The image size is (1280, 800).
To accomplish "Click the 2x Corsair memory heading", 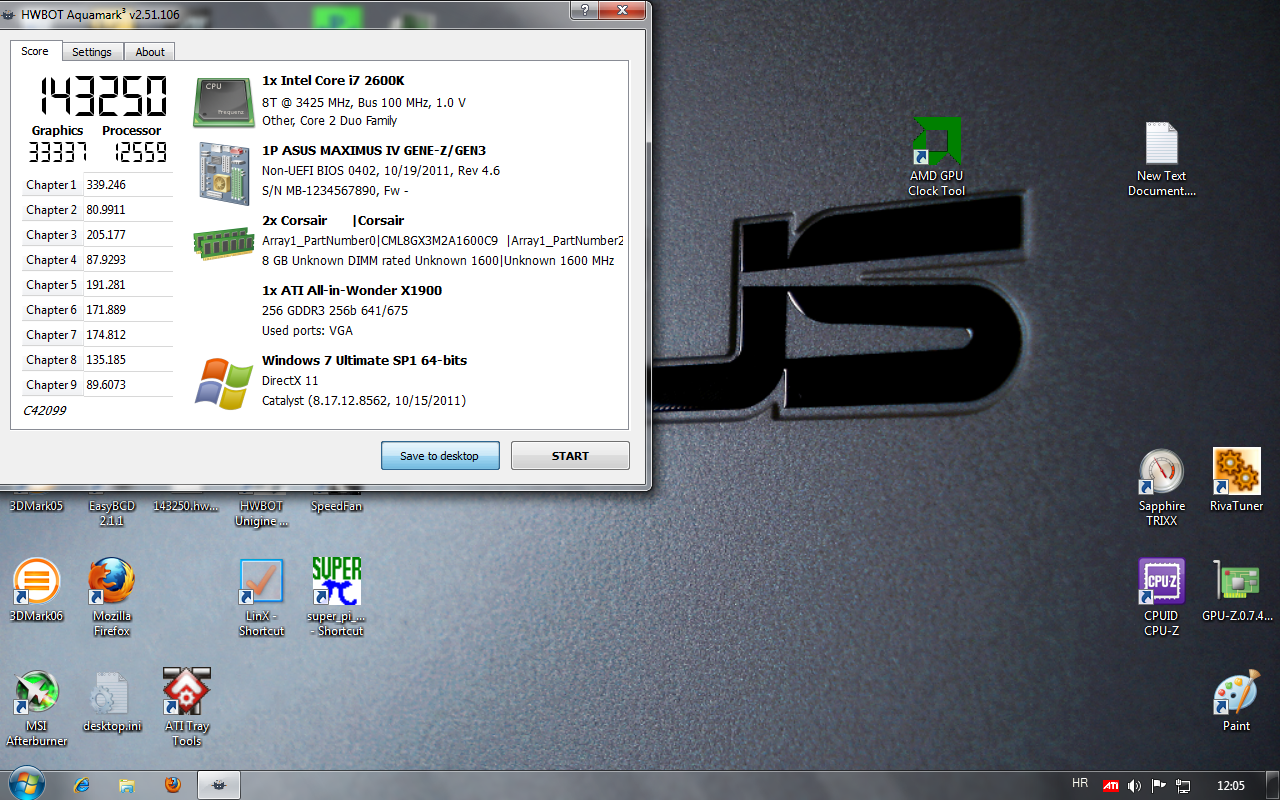I will 333,221.
